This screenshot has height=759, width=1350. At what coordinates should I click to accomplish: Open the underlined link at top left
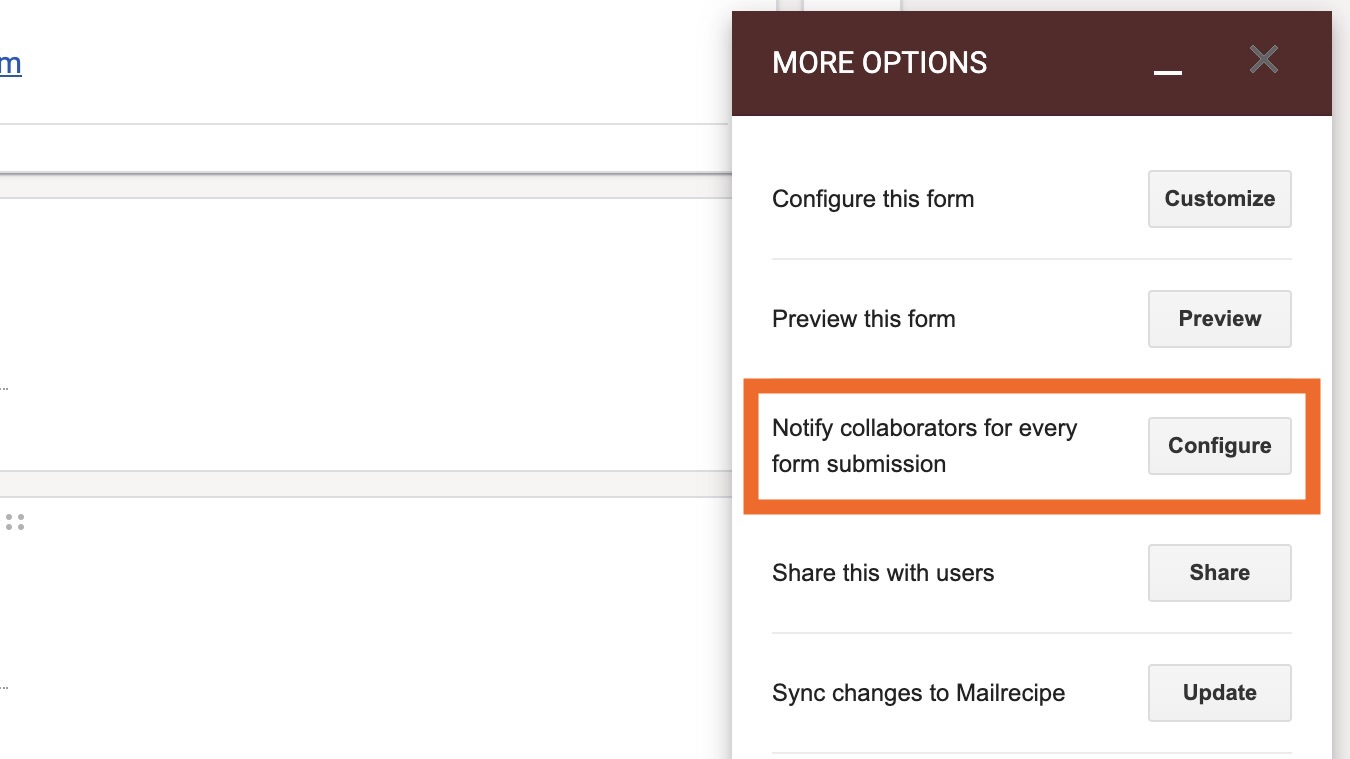pos(10,64)
